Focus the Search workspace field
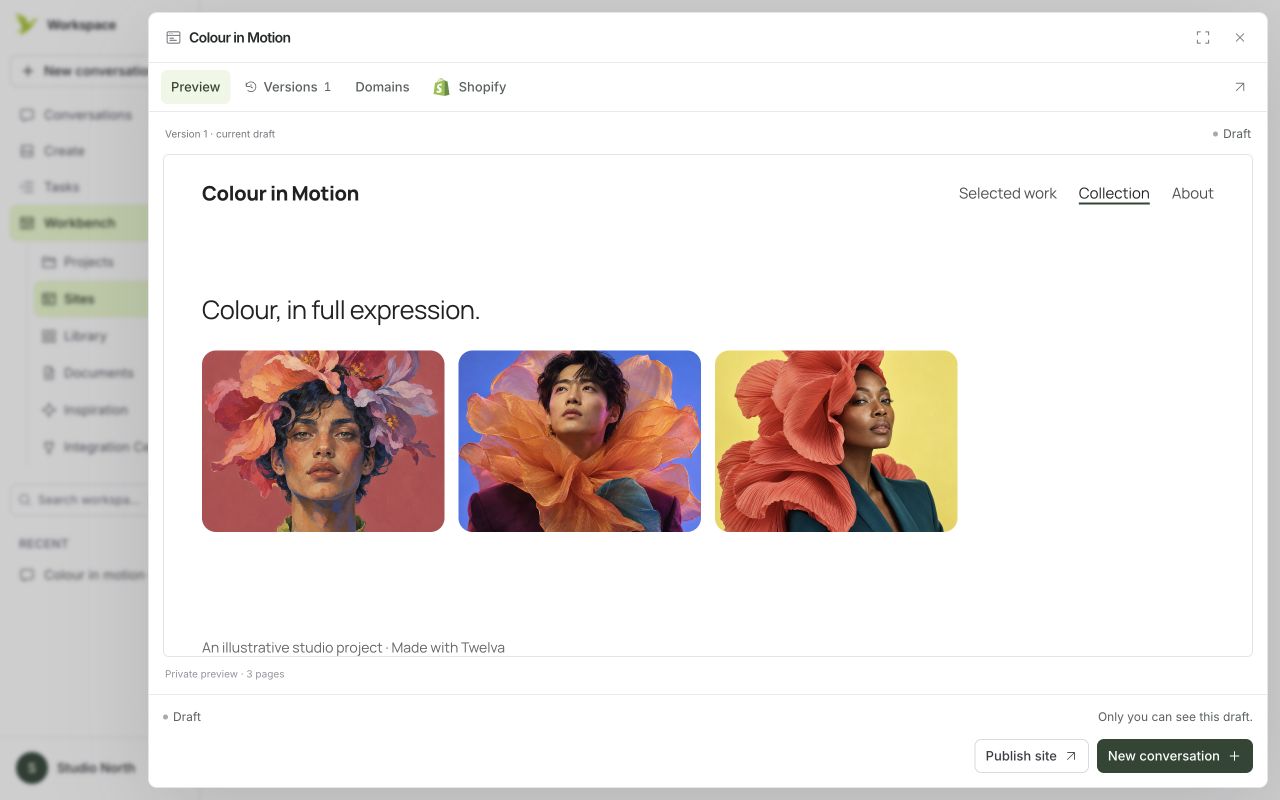Image resolution: width=1280 pixels, height=800 pixels. (80, 500)
